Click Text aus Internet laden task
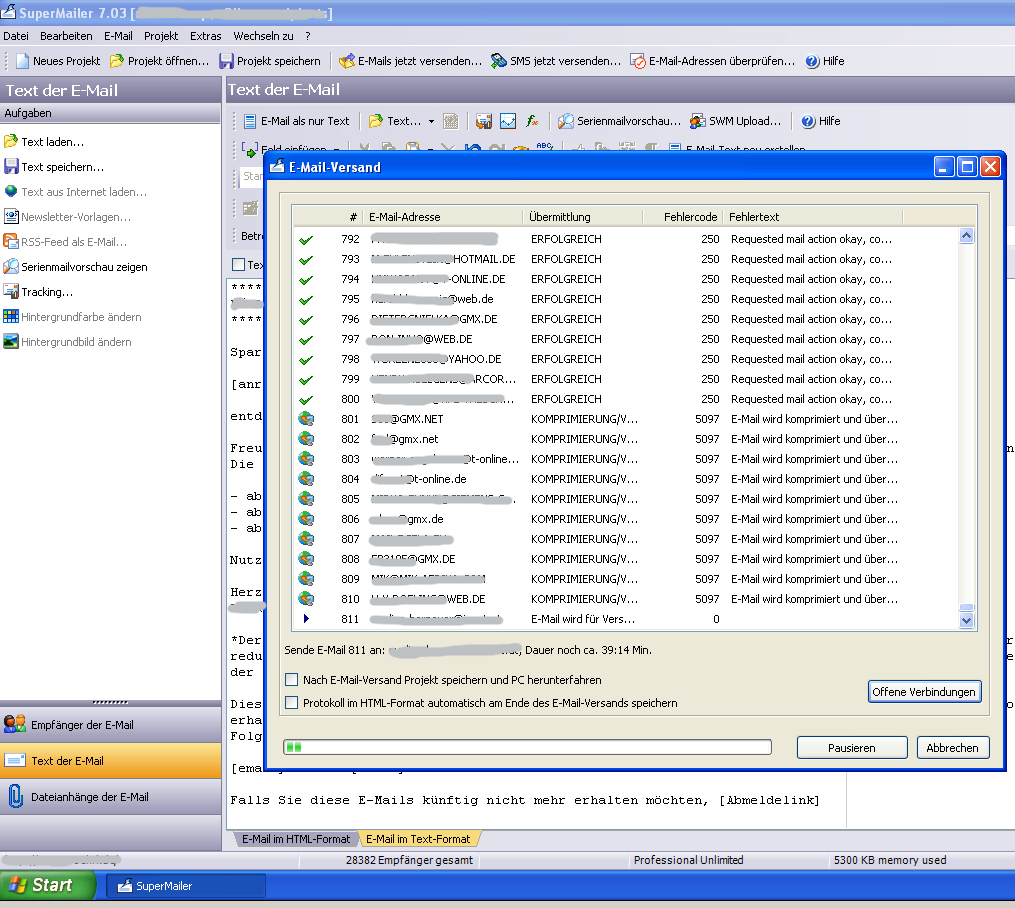The width and height of the screenshot is (1015, 908). tap(76, 192)
